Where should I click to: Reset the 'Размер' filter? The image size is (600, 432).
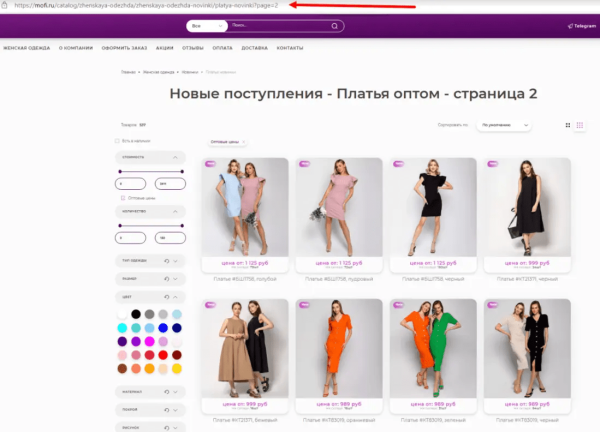pyautogui.click(x=167, y=279)
